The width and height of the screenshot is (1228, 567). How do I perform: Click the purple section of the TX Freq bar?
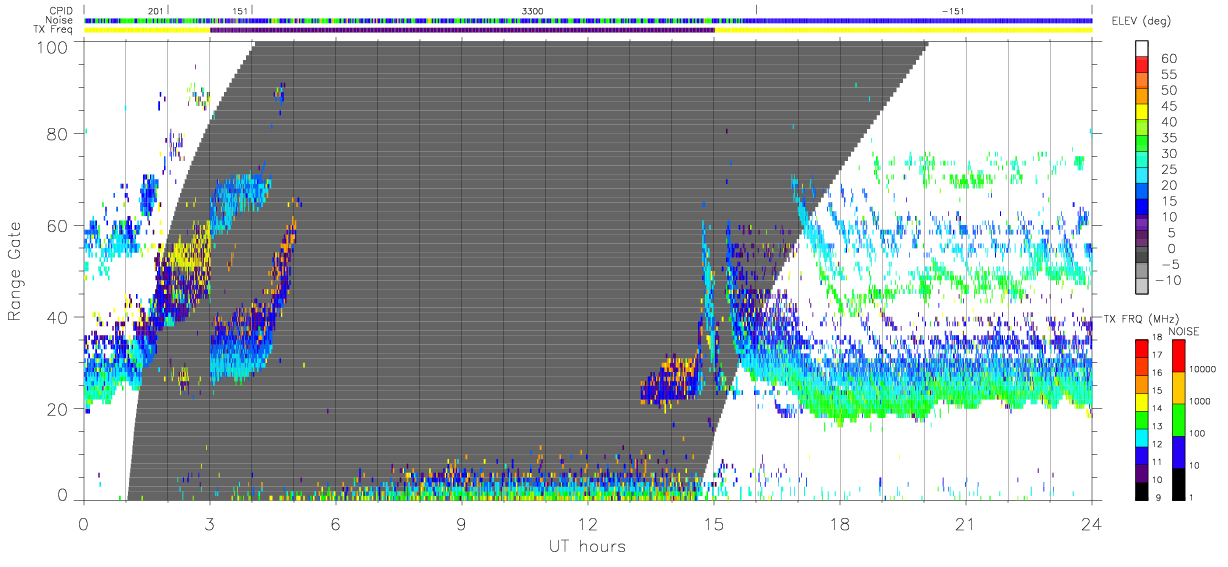[462, 30]
